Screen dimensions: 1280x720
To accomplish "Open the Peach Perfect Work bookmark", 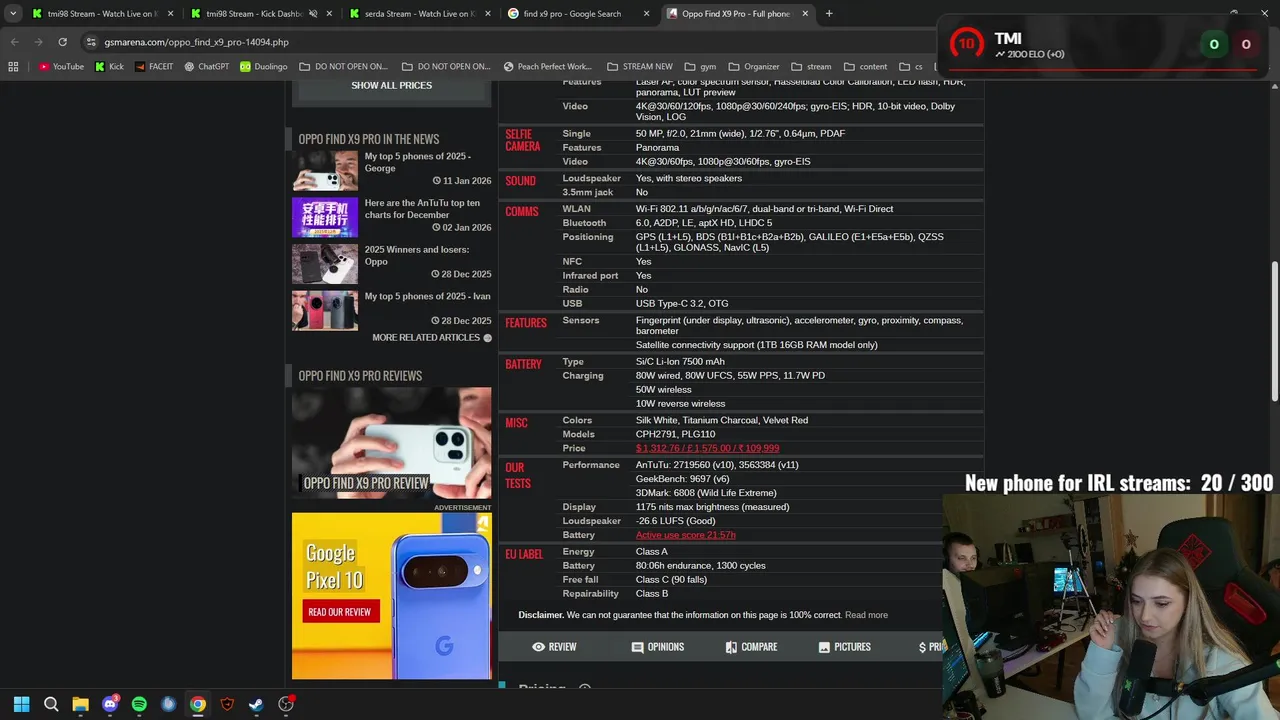I will click(x=547, y=67).
